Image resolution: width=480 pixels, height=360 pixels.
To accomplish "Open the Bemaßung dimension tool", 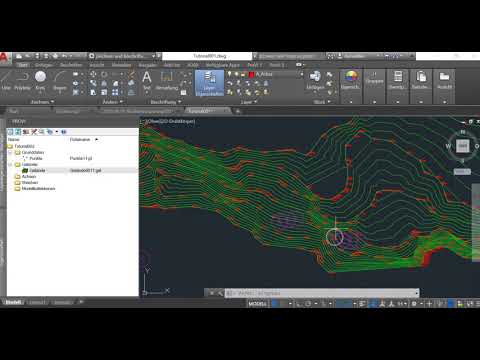I will [x=167, y=80].
